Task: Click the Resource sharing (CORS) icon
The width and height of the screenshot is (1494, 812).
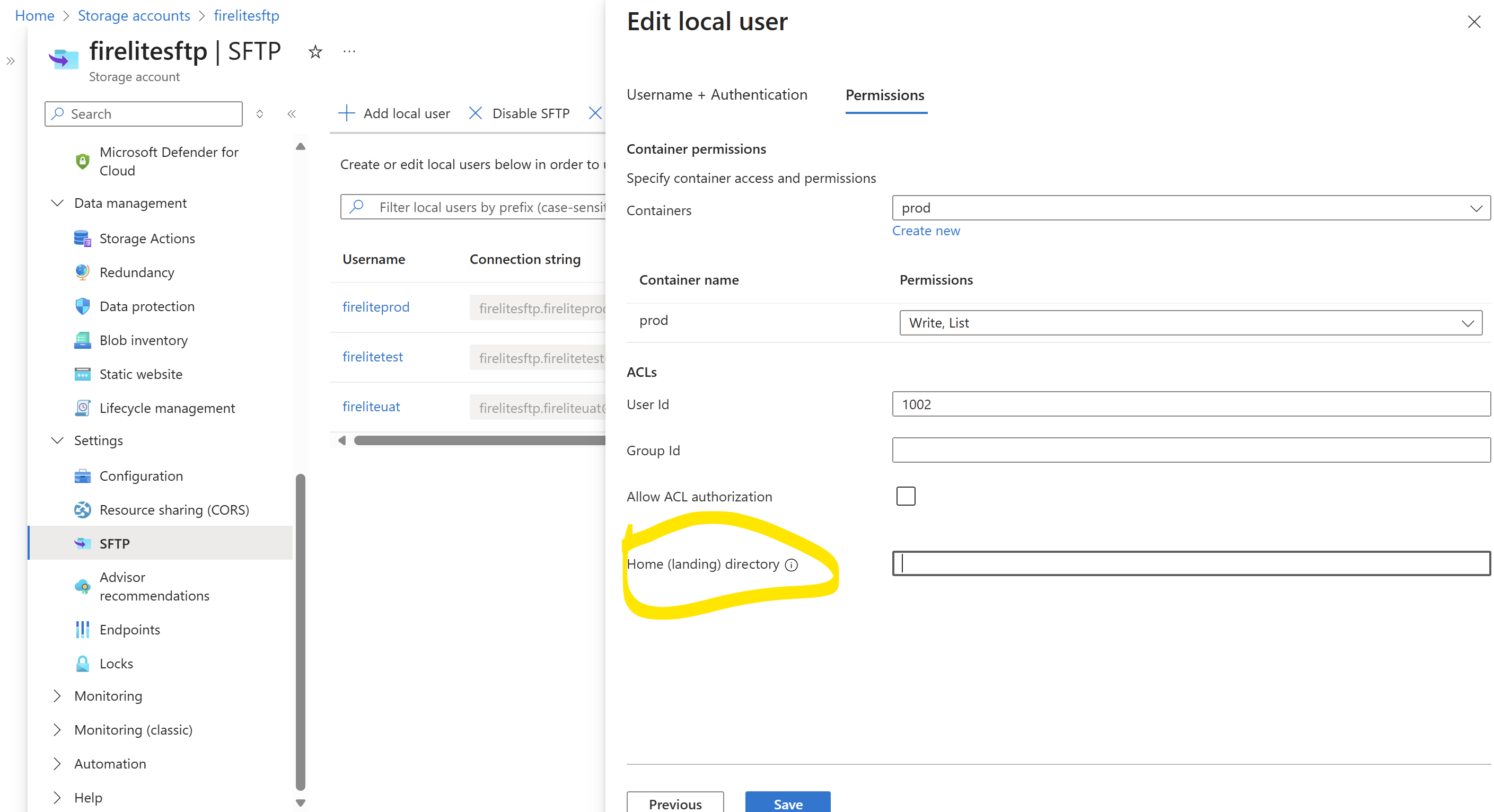Action: click(82, 510)
